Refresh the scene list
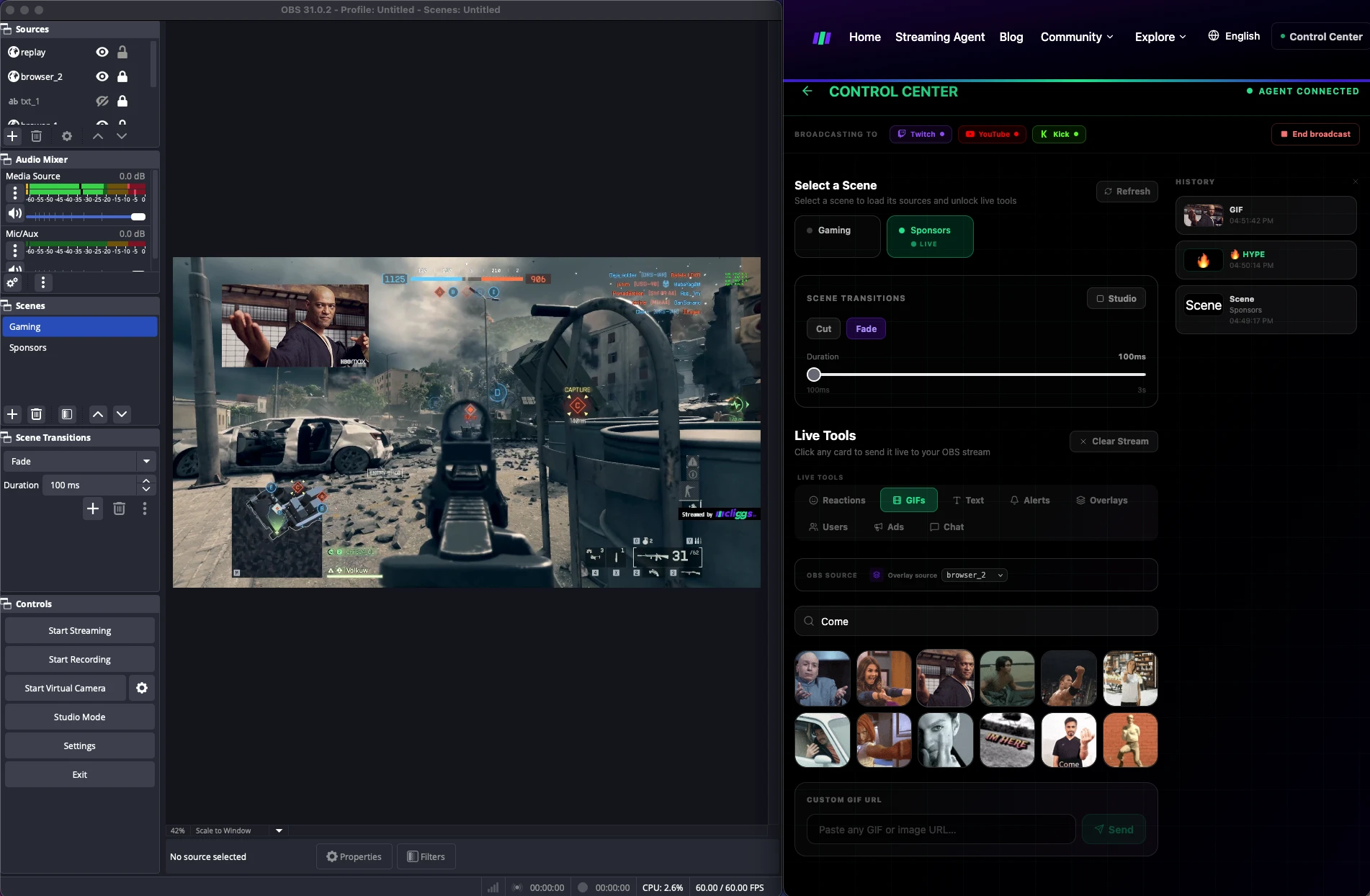The image size is (1370, 896). pos(1127,192)
